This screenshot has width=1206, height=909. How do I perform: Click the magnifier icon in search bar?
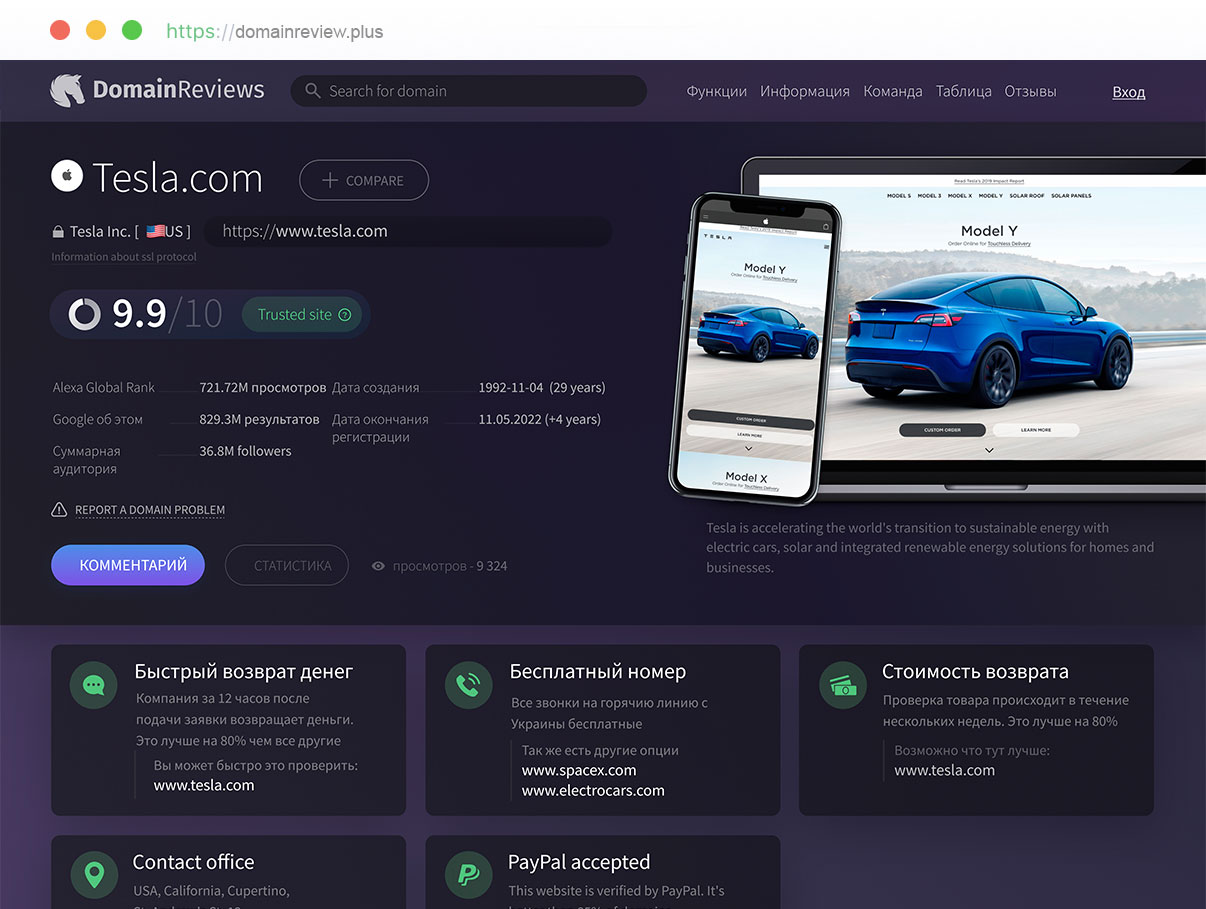tap(313, 91)
